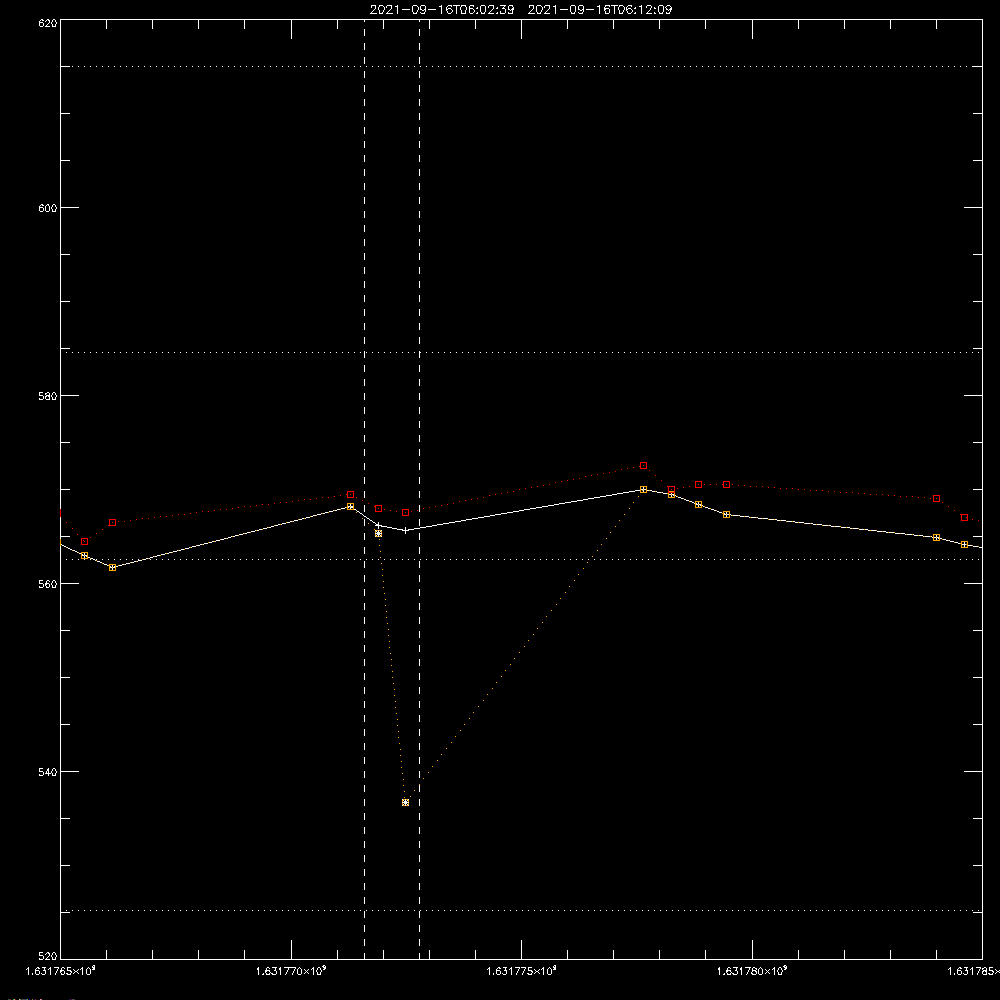Click the dotted horizontal threshold line near 615

(x=521, y=66)
